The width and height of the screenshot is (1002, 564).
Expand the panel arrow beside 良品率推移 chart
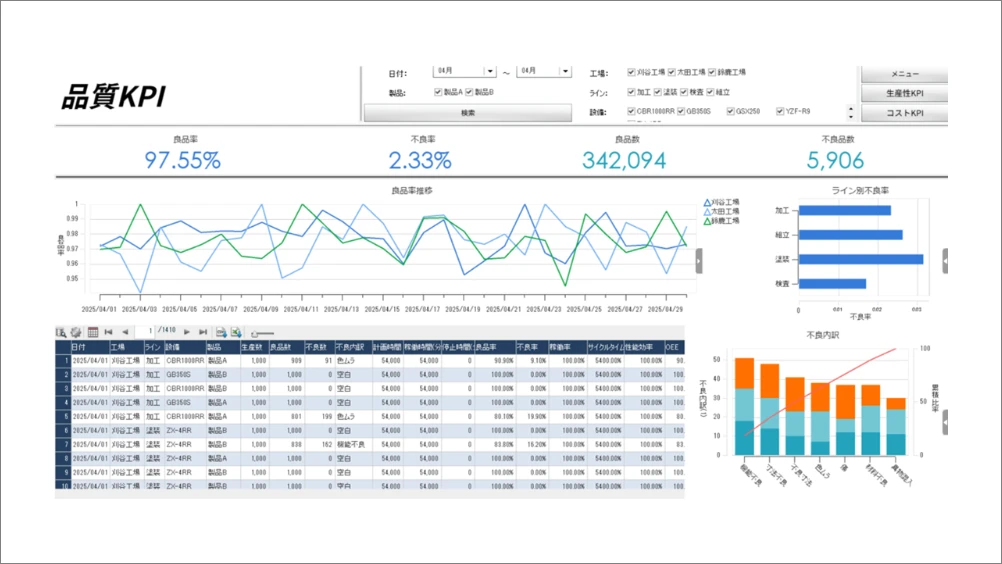[x=699, y=260]
